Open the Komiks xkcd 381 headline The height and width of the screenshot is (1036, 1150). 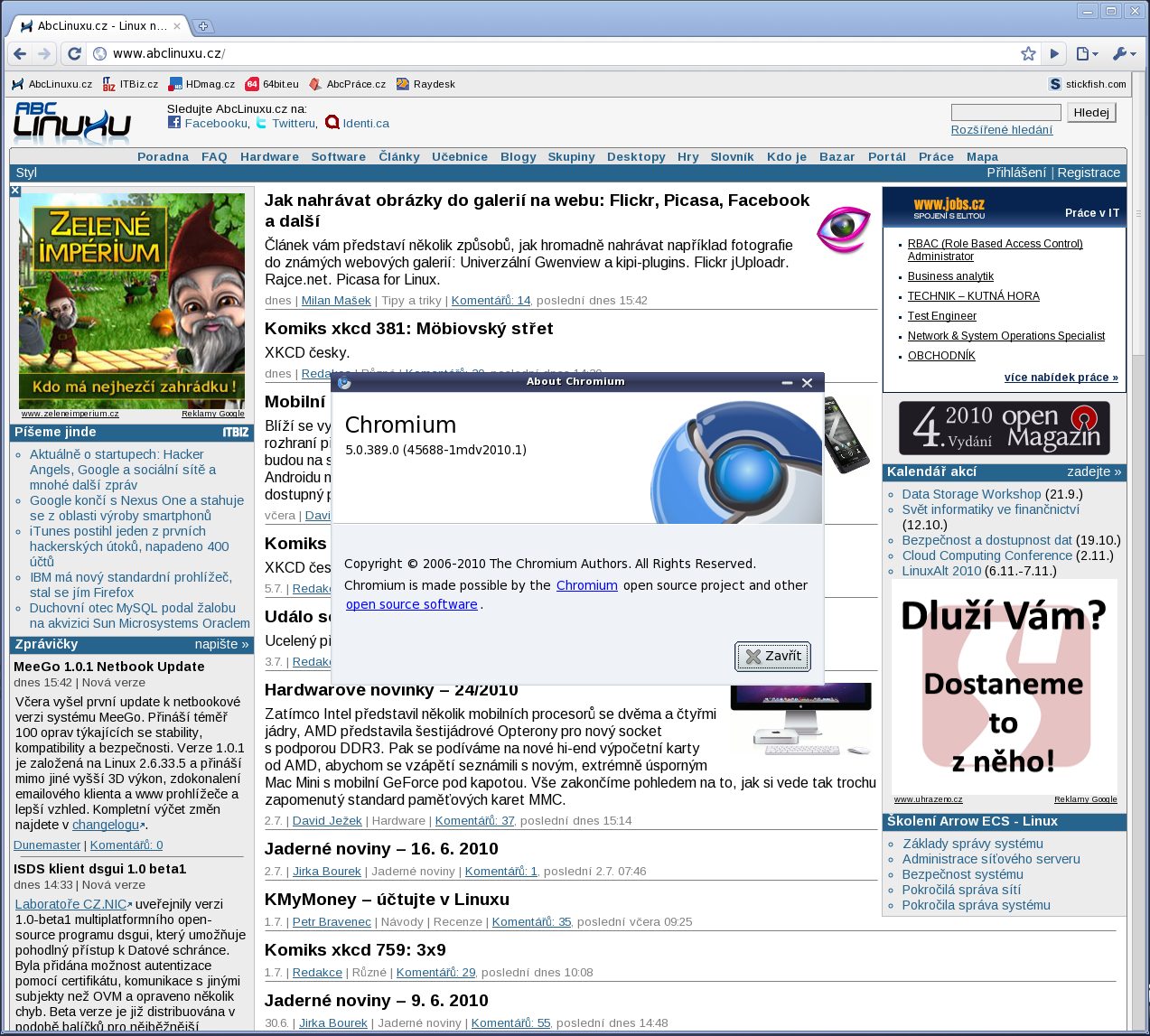click(408, 329)
